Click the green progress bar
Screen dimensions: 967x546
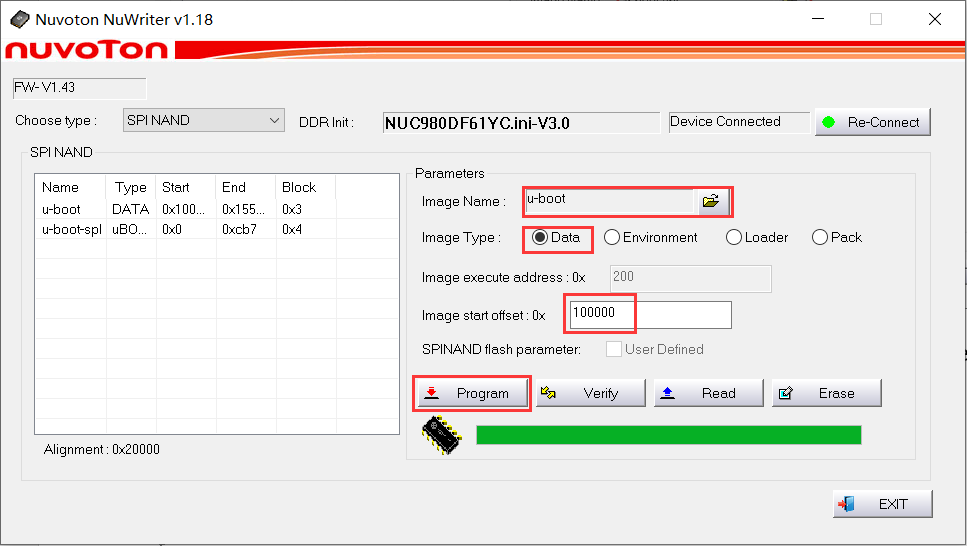pos(669,435)
